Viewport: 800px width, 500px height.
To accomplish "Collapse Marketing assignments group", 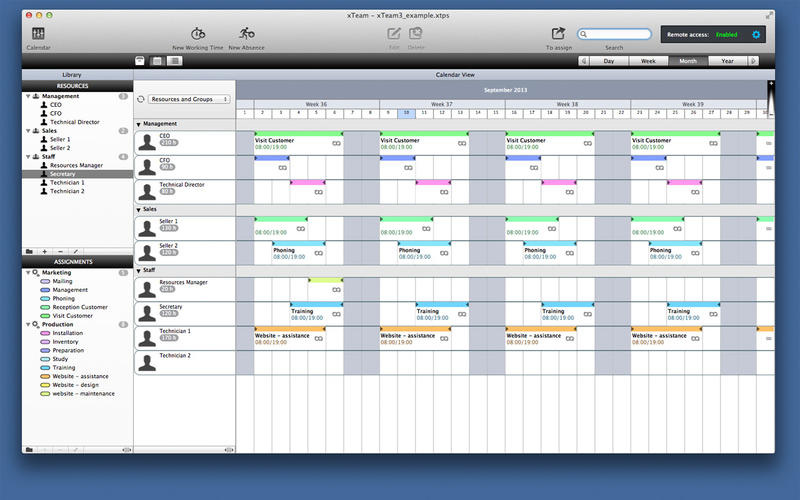I will pyautogui.click(x=28, y=273).
